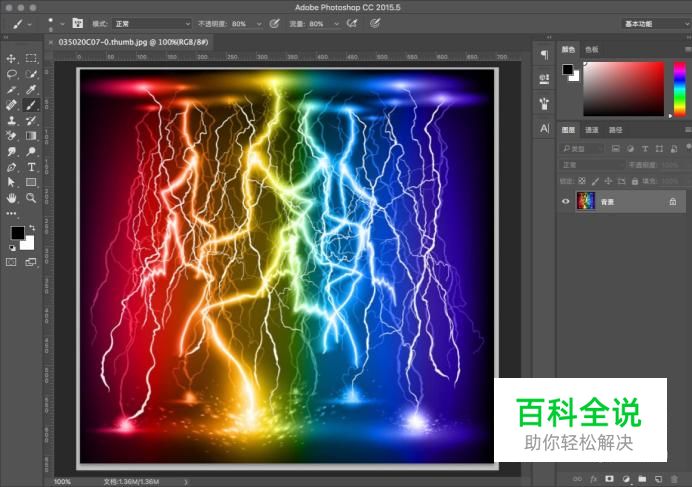Toggle the lock icon on 背景 layer
This screenshot has height=487, width=692.
coord(672,201)
